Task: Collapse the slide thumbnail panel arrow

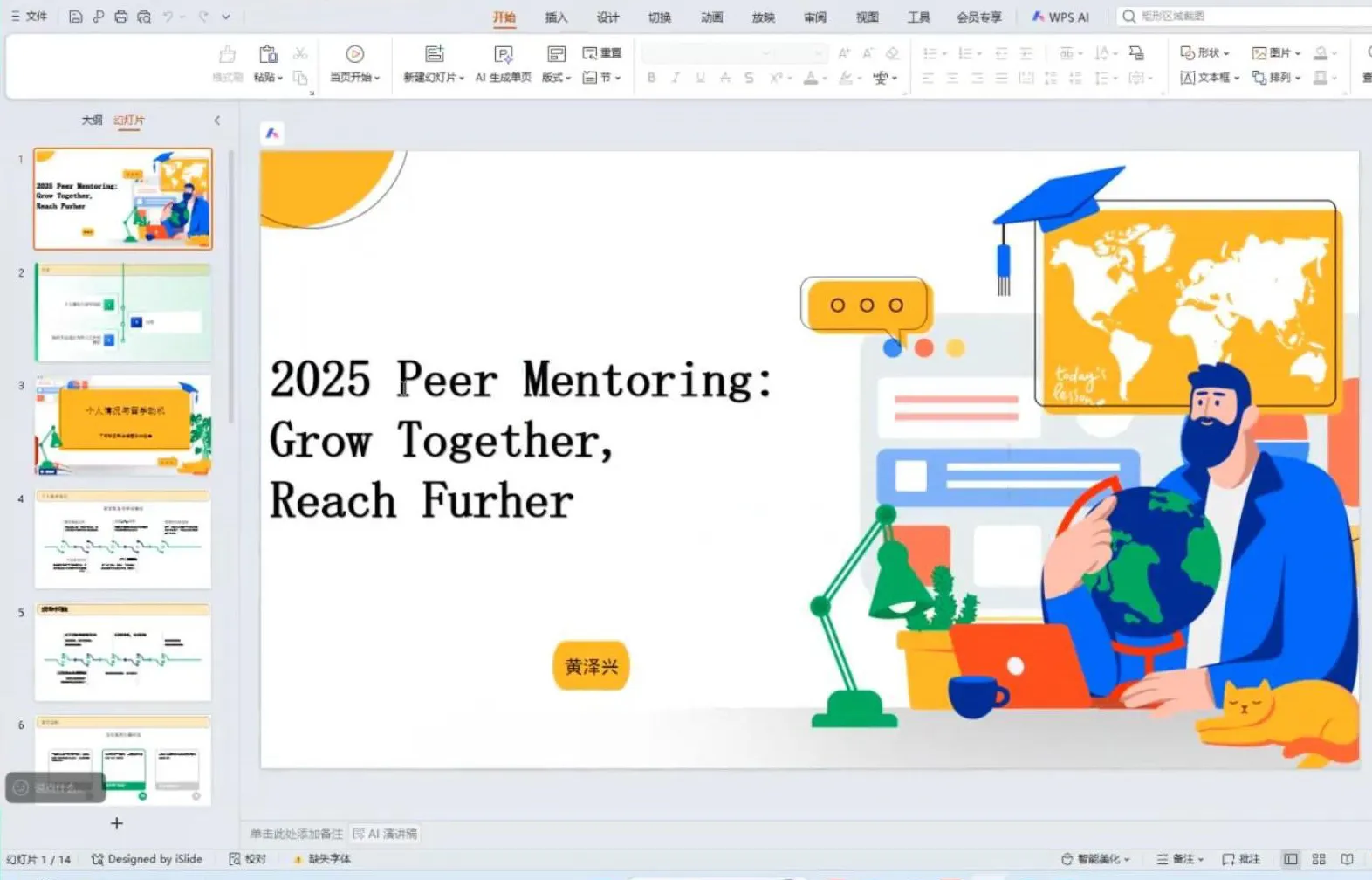Action: click(x=216, y=120)
